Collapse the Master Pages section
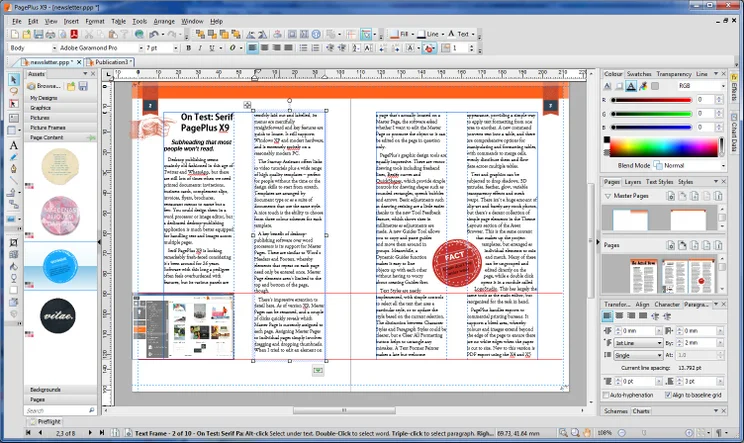This screenshot has height=443, width=744. (608, 195)
